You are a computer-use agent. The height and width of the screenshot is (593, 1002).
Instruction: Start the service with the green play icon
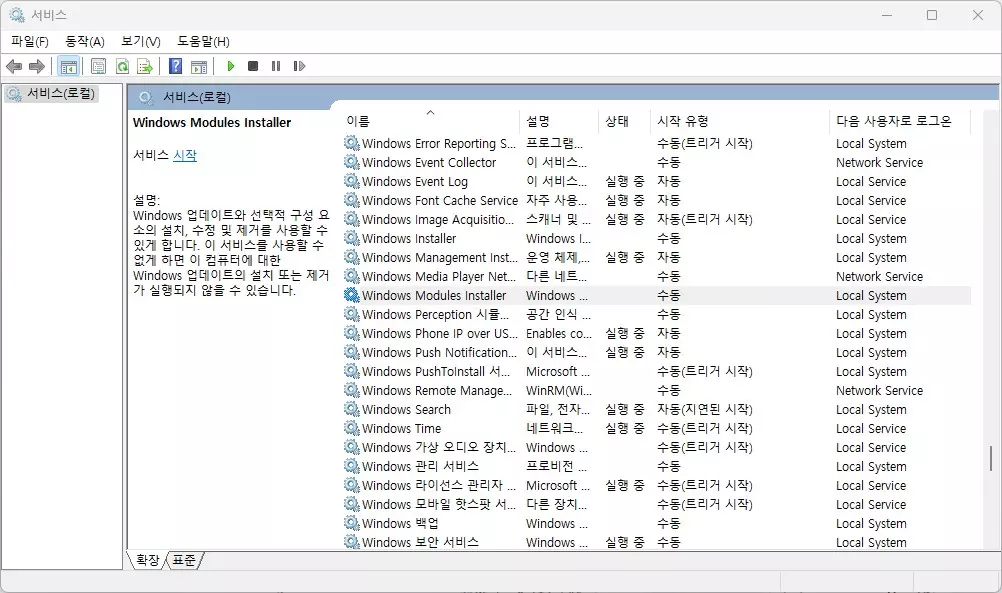(231, 66)
